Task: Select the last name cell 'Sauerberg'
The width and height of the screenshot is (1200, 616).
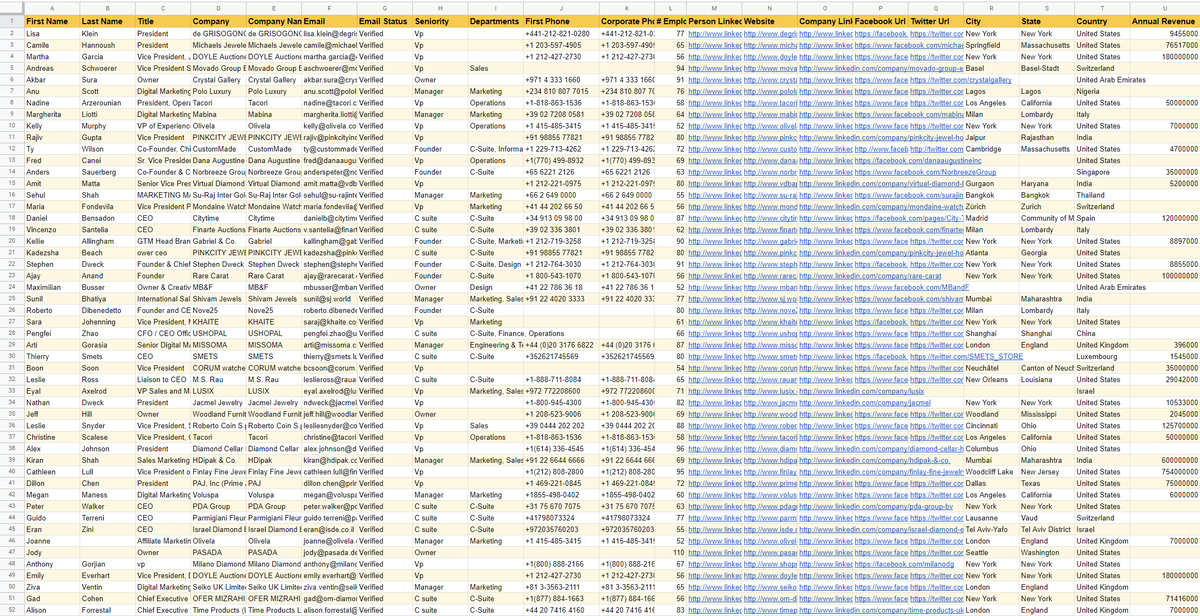Action: 107,172
